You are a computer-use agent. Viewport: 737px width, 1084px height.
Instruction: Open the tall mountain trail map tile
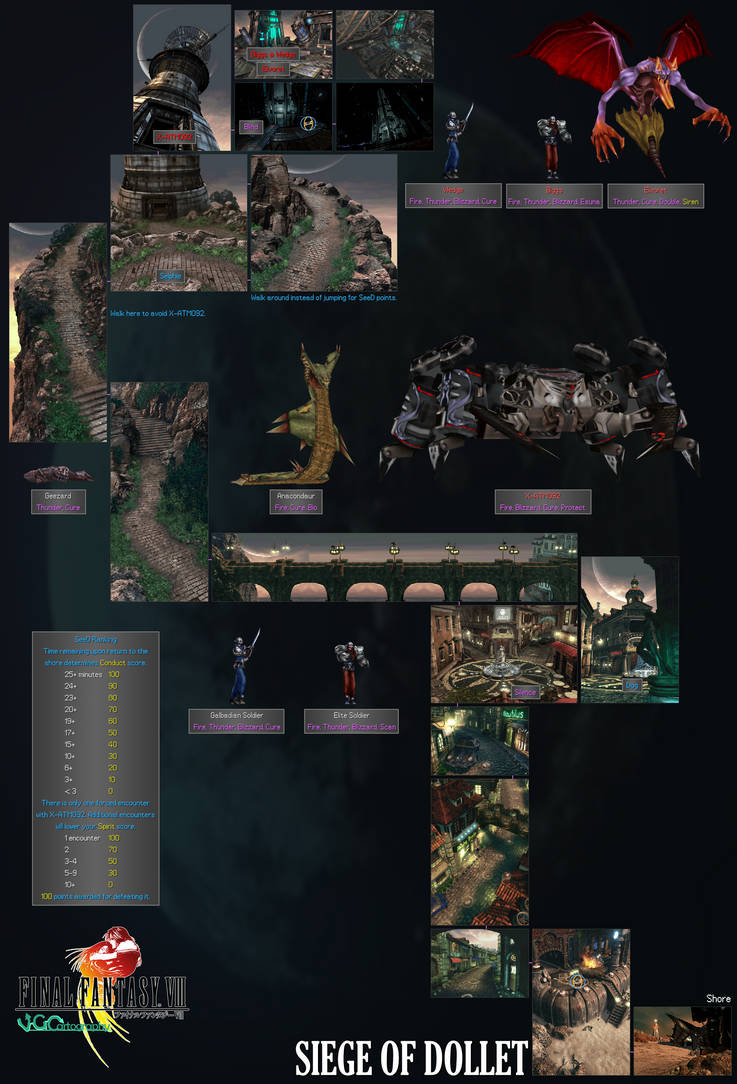tap(58, 332)
